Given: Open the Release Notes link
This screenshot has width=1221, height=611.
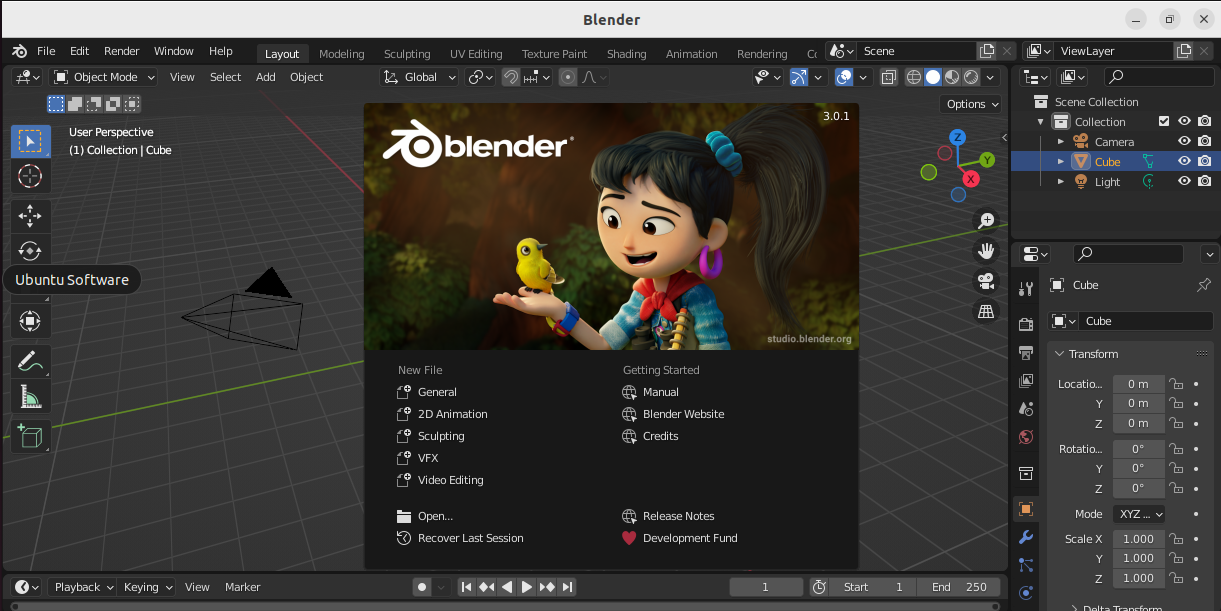Looking at the screenshot, I should [680, 515].
